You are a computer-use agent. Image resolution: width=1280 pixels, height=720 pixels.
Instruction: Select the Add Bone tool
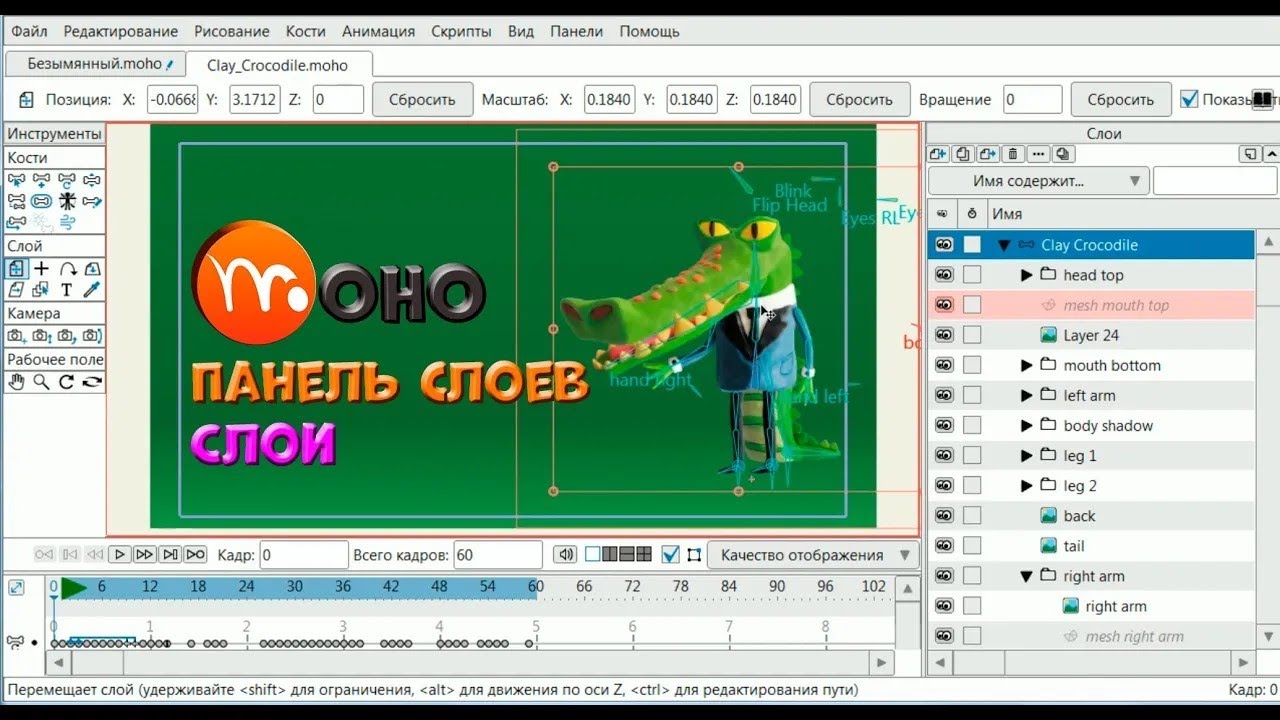coord(41,180)
